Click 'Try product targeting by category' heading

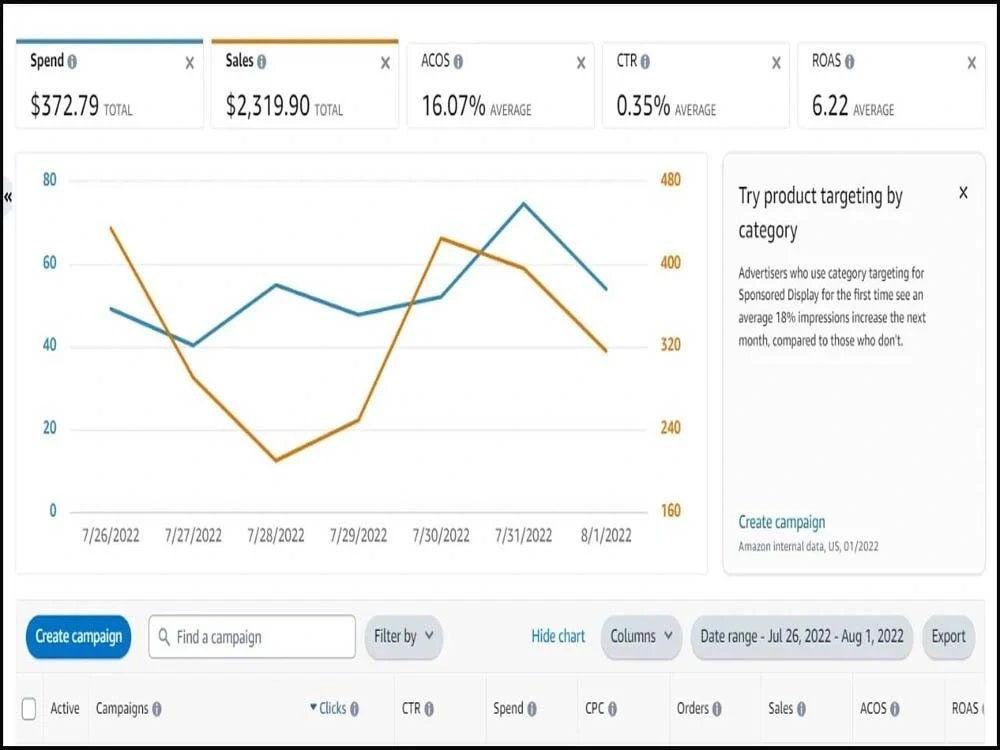[x=821, y=213]
